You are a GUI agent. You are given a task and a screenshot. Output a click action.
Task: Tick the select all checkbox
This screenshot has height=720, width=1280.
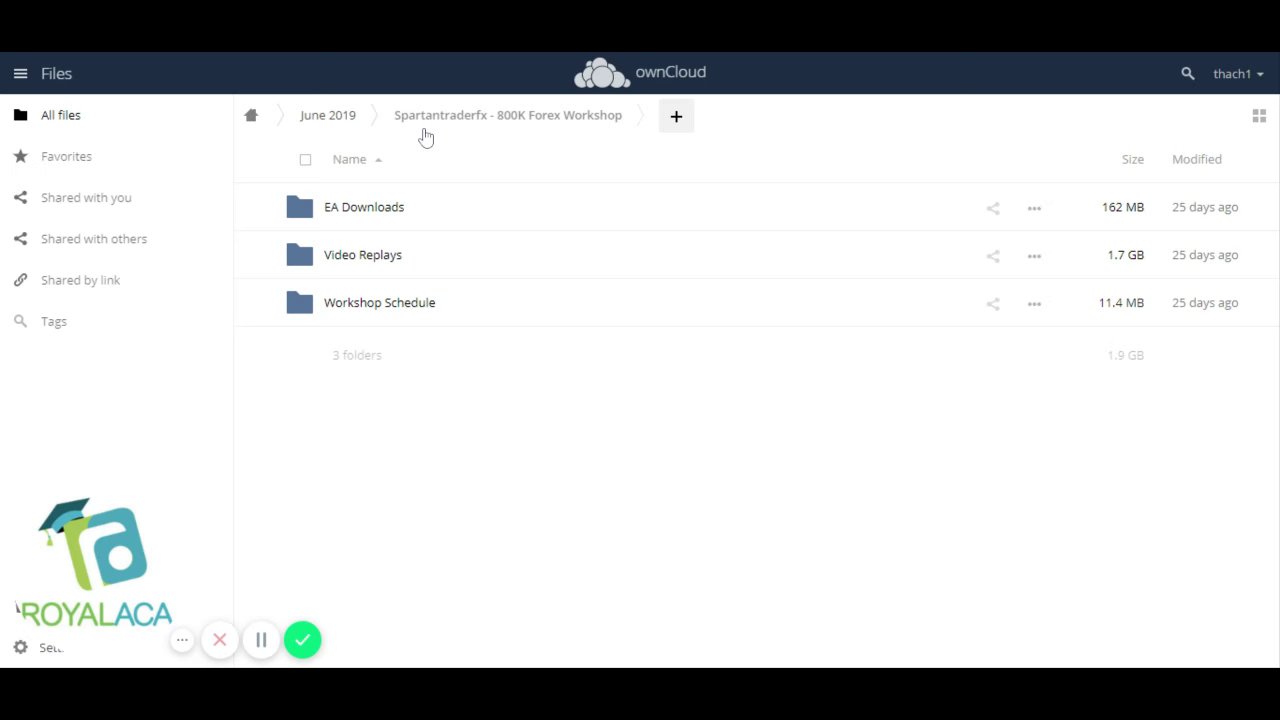coord(305,160)
